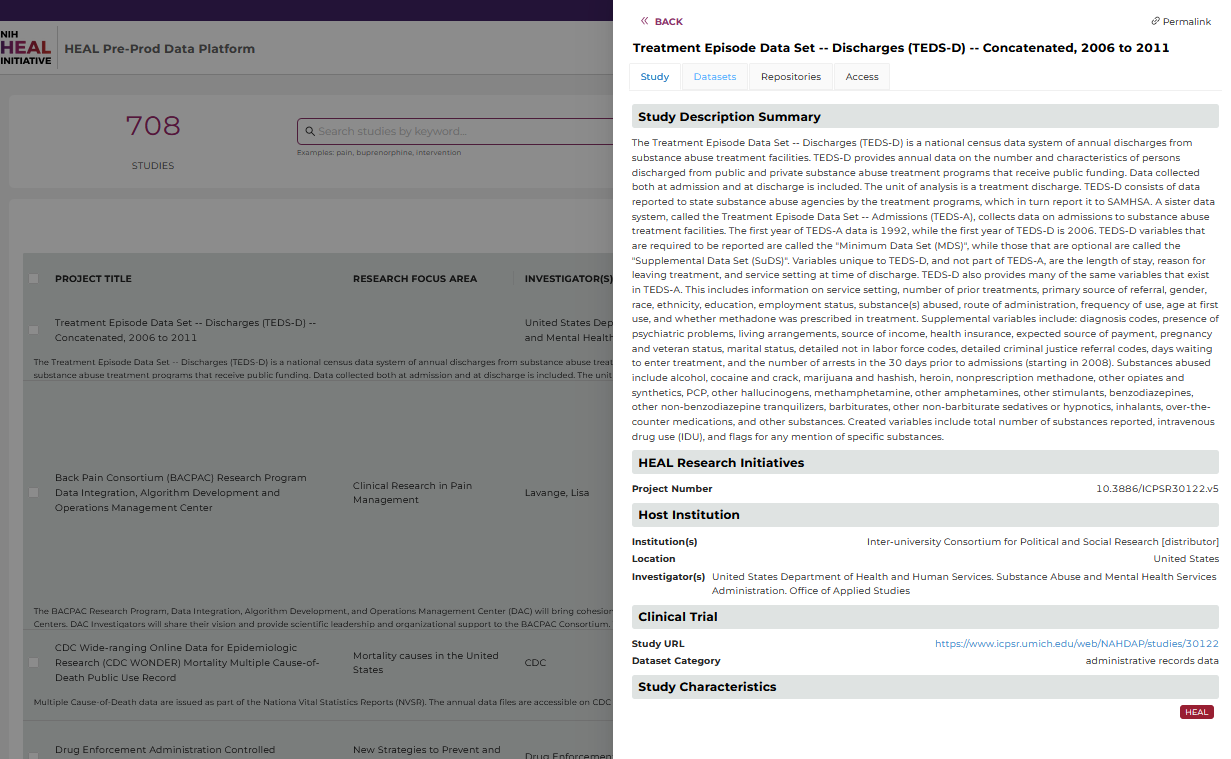Copy the study Permalink
Screen dimensions: 1231x759
(1181, 21)
